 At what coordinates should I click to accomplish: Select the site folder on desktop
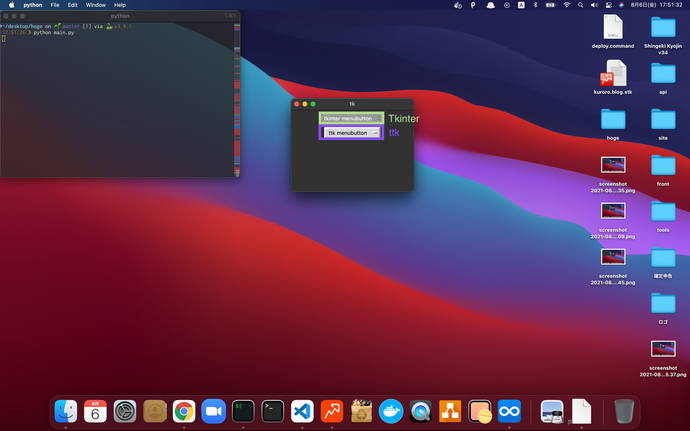point(663,119)
